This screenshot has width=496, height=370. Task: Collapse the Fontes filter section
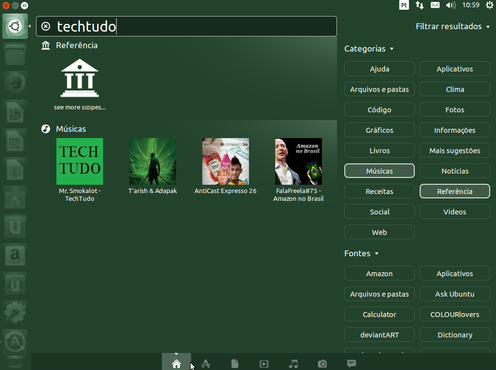361,253
